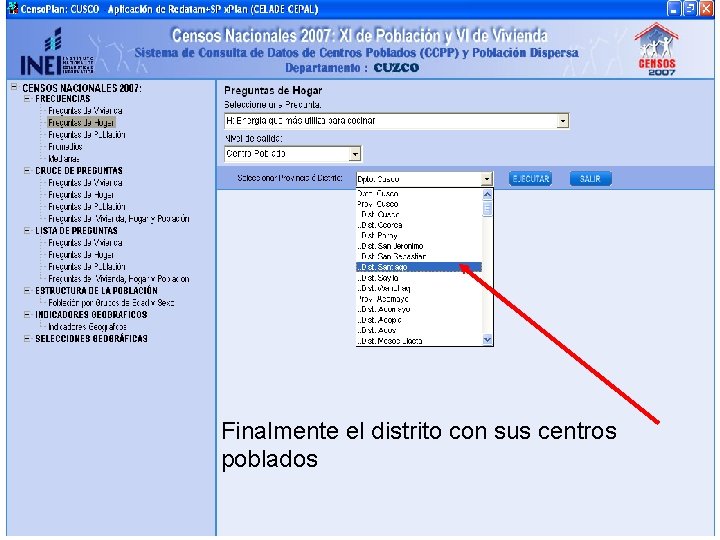Choose Prov. Acomayo in the list

[419, 299]
